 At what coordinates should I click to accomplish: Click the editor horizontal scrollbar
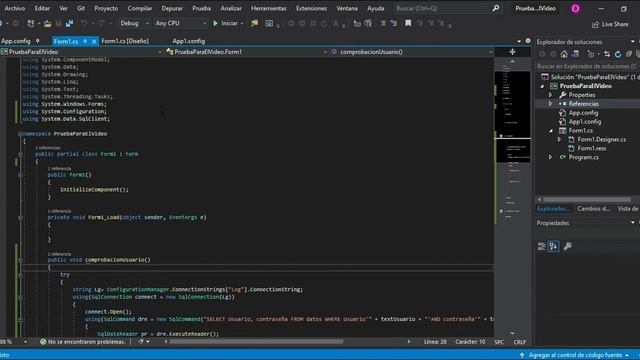256,342
